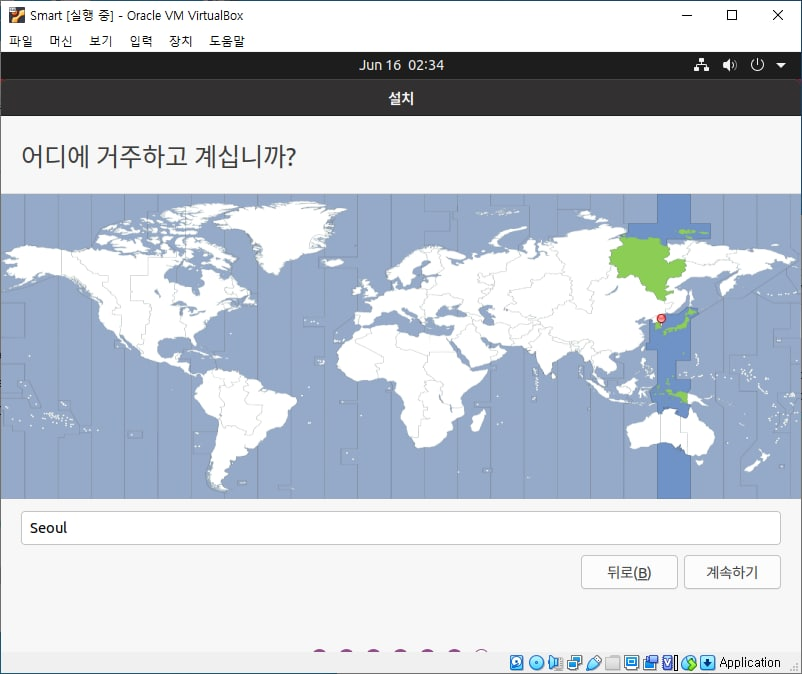802x674 pixels.
Task: Open the 입력 menu
Action: (x=141, y=41)
